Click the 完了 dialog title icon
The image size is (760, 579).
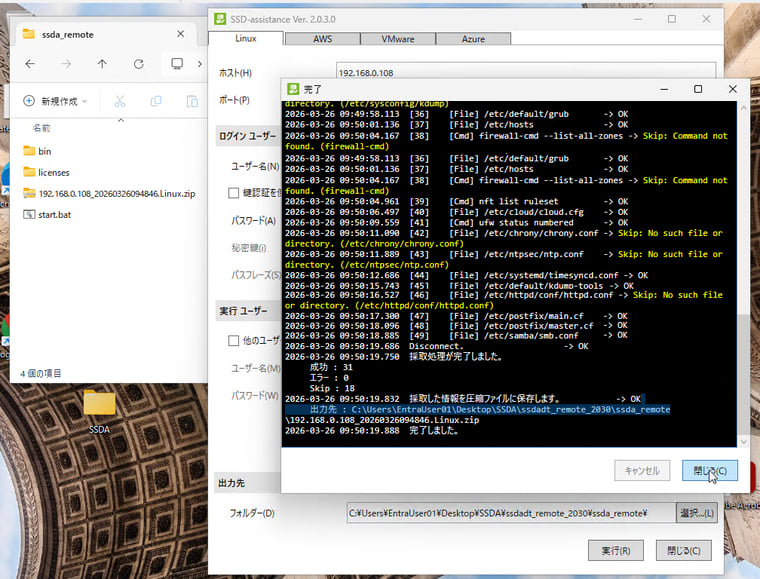293,89
